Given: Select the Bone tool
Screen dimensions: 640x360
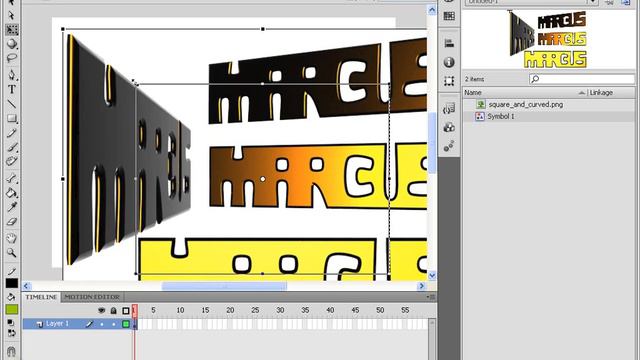Looking at the screenshot, I should (x=11, y=178).
